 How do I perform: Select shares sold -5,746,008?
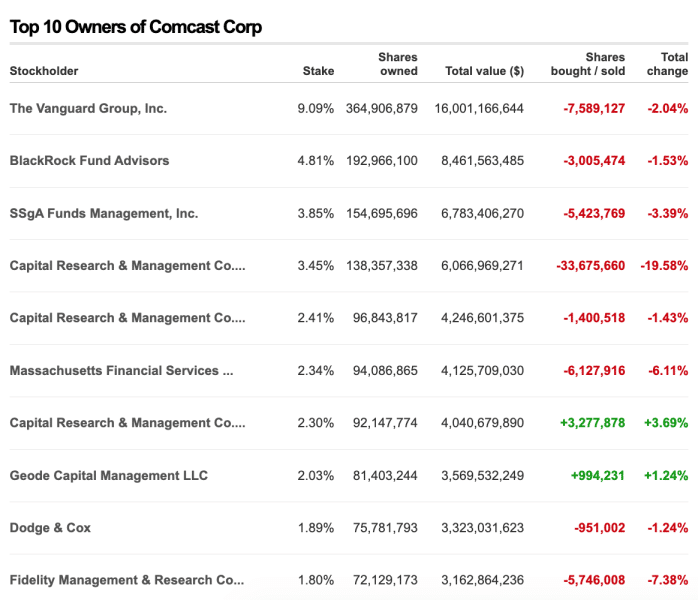[x=594, y=580]
